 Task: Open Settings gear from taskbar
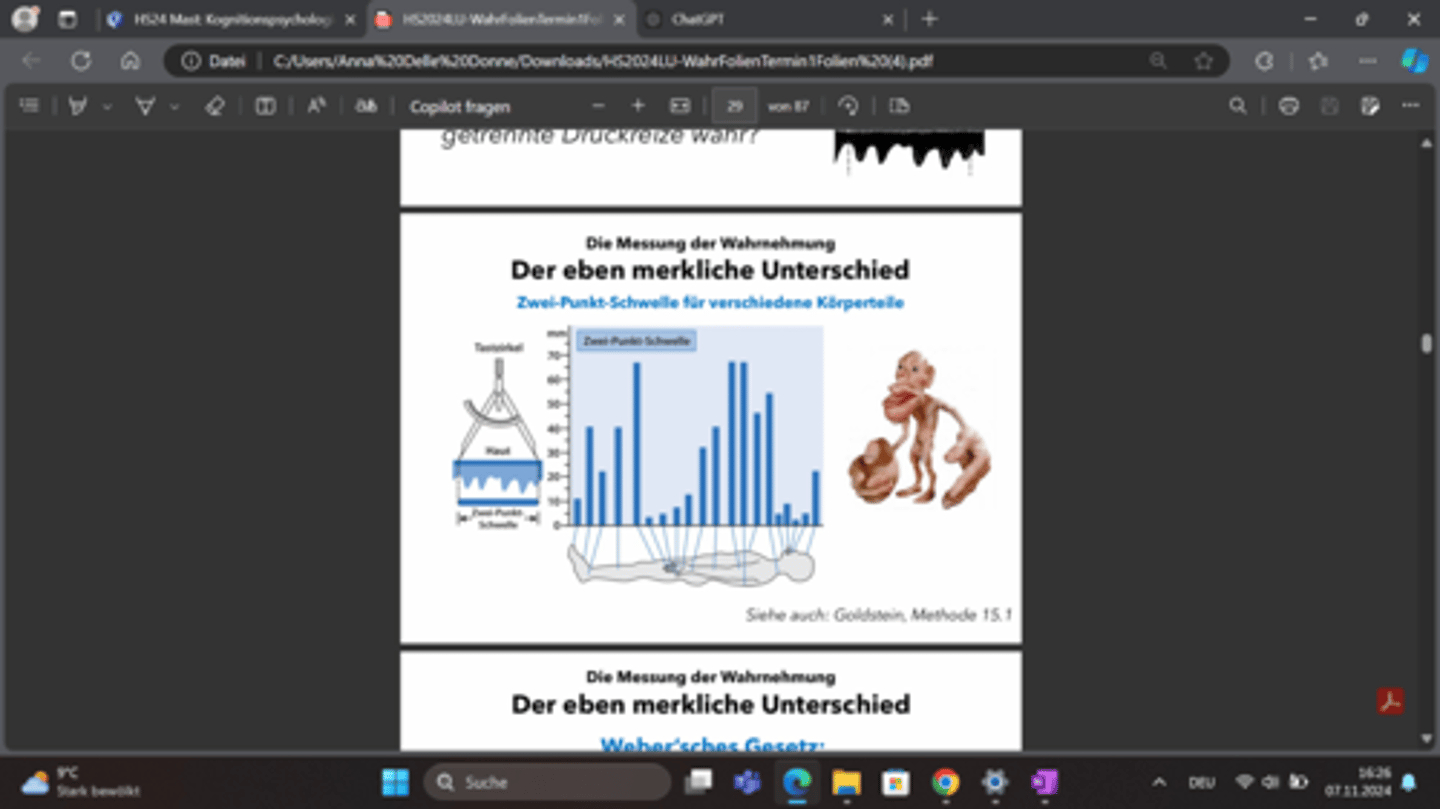(x=994, y=782)
